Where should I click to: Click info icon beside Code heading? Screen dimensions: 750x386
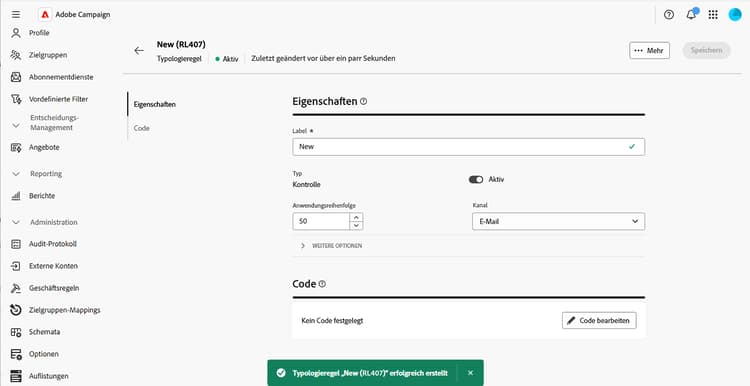pyautogui.click(x=322, y=284)
